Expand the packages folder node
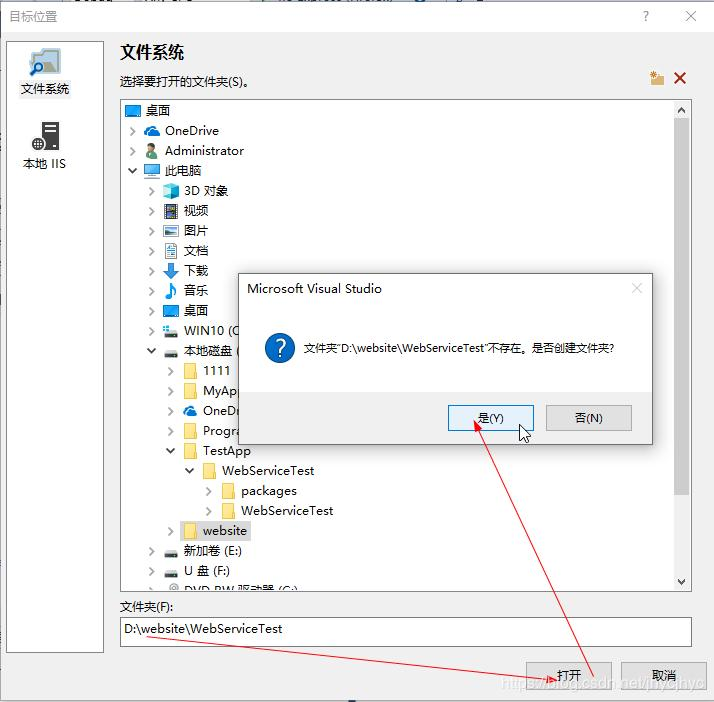The width and height of the screenshot is (714, 702). pyautogui.click(x=209, y=491)
